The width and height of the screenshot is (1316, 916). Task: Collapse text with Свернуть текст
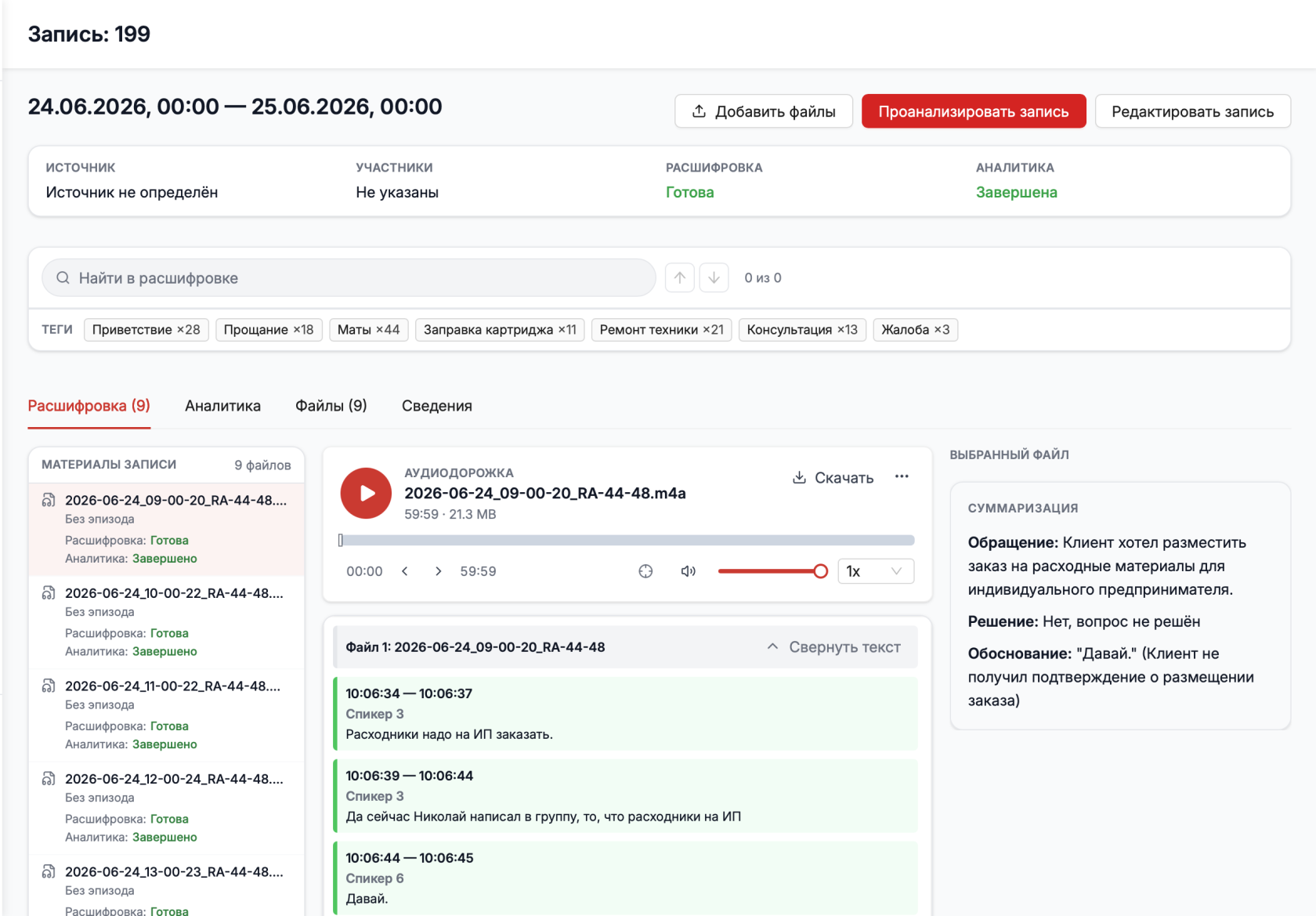[x=833, y=647]
